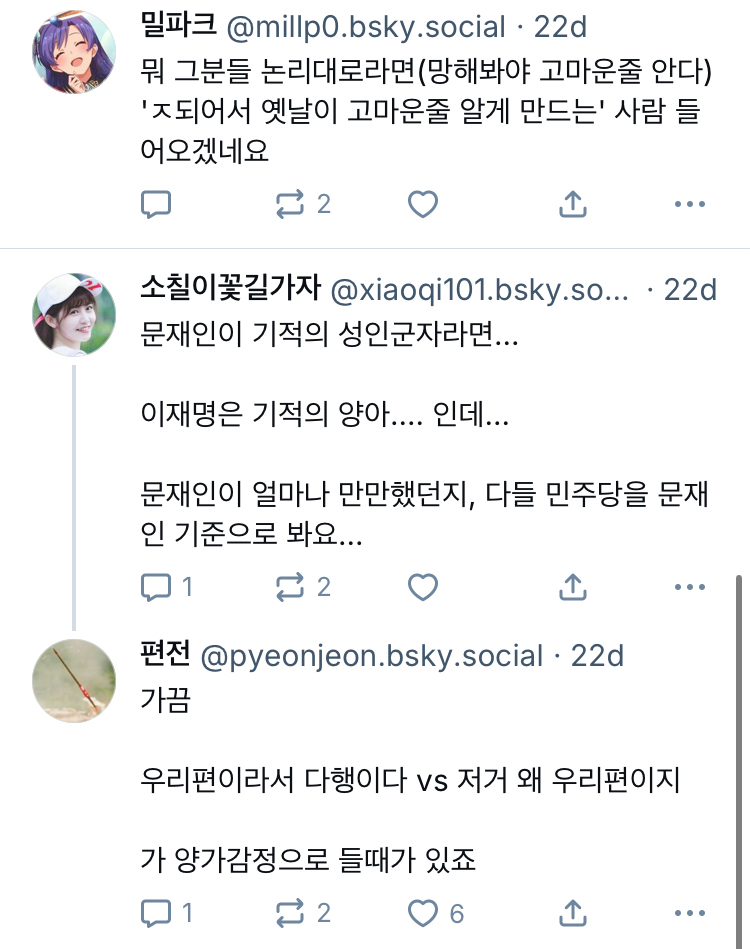
Task: Like the post by 밀파크
Action: coord(423,205)
